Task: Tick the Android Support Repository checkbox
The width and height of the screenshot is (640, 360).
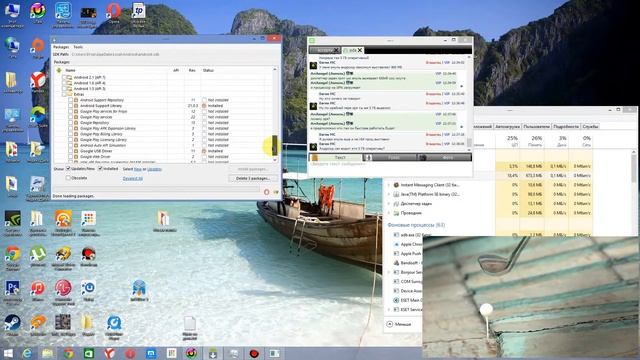Action: 70,100
